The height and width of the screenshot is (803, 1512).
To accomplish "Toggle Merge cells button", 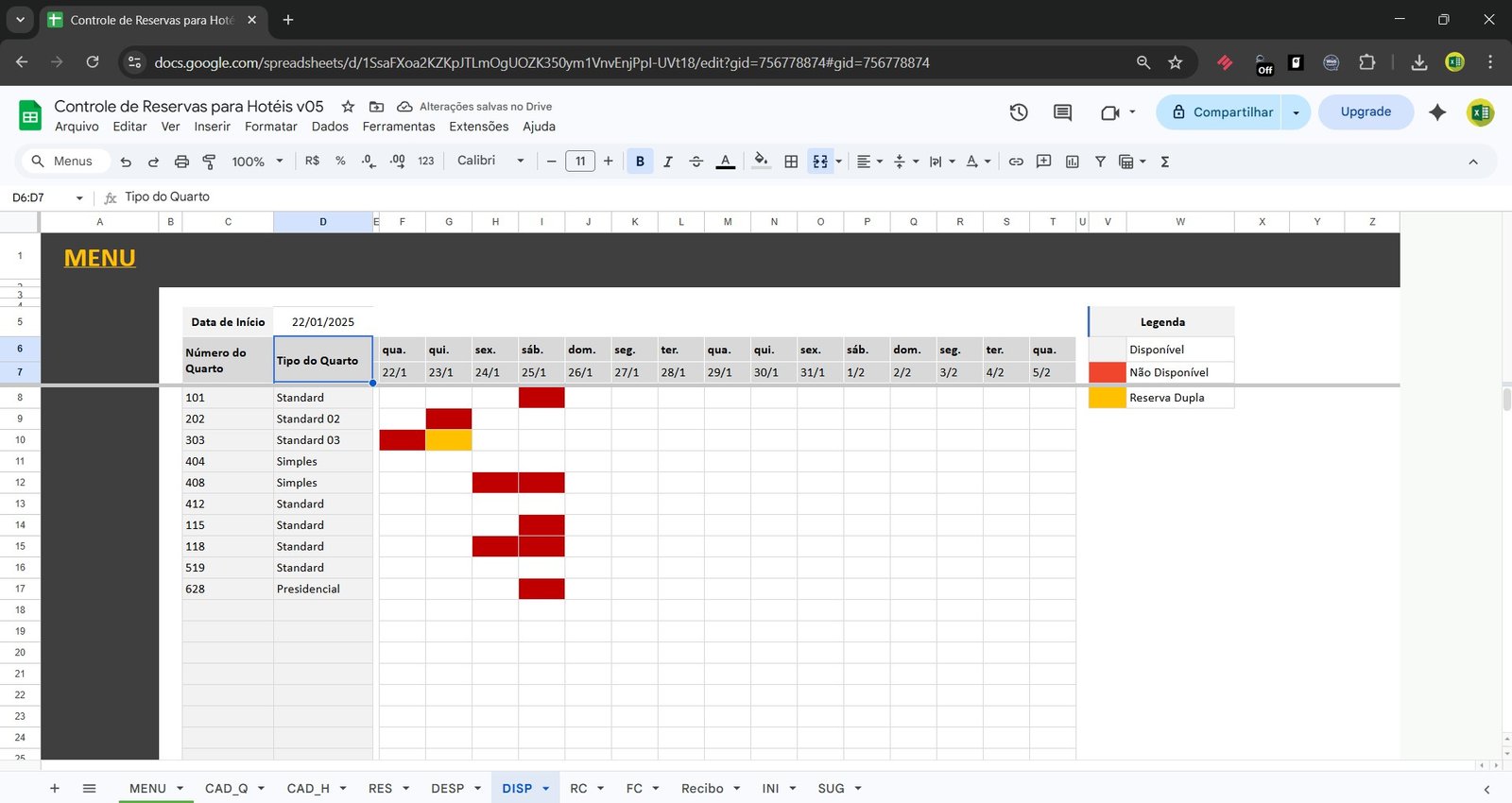I will point(820,162).
